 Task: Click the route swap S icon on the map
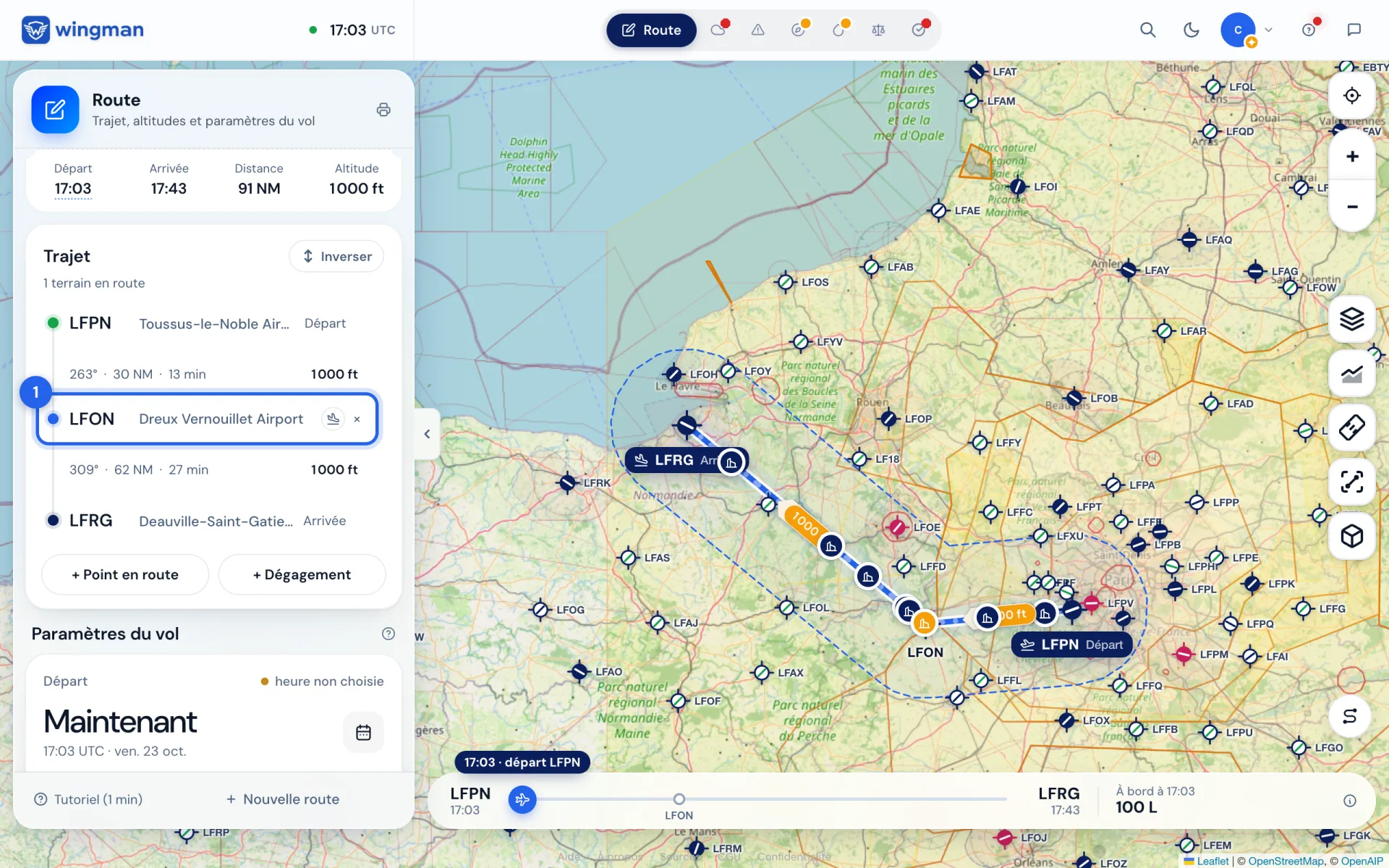click(1350, 716)
